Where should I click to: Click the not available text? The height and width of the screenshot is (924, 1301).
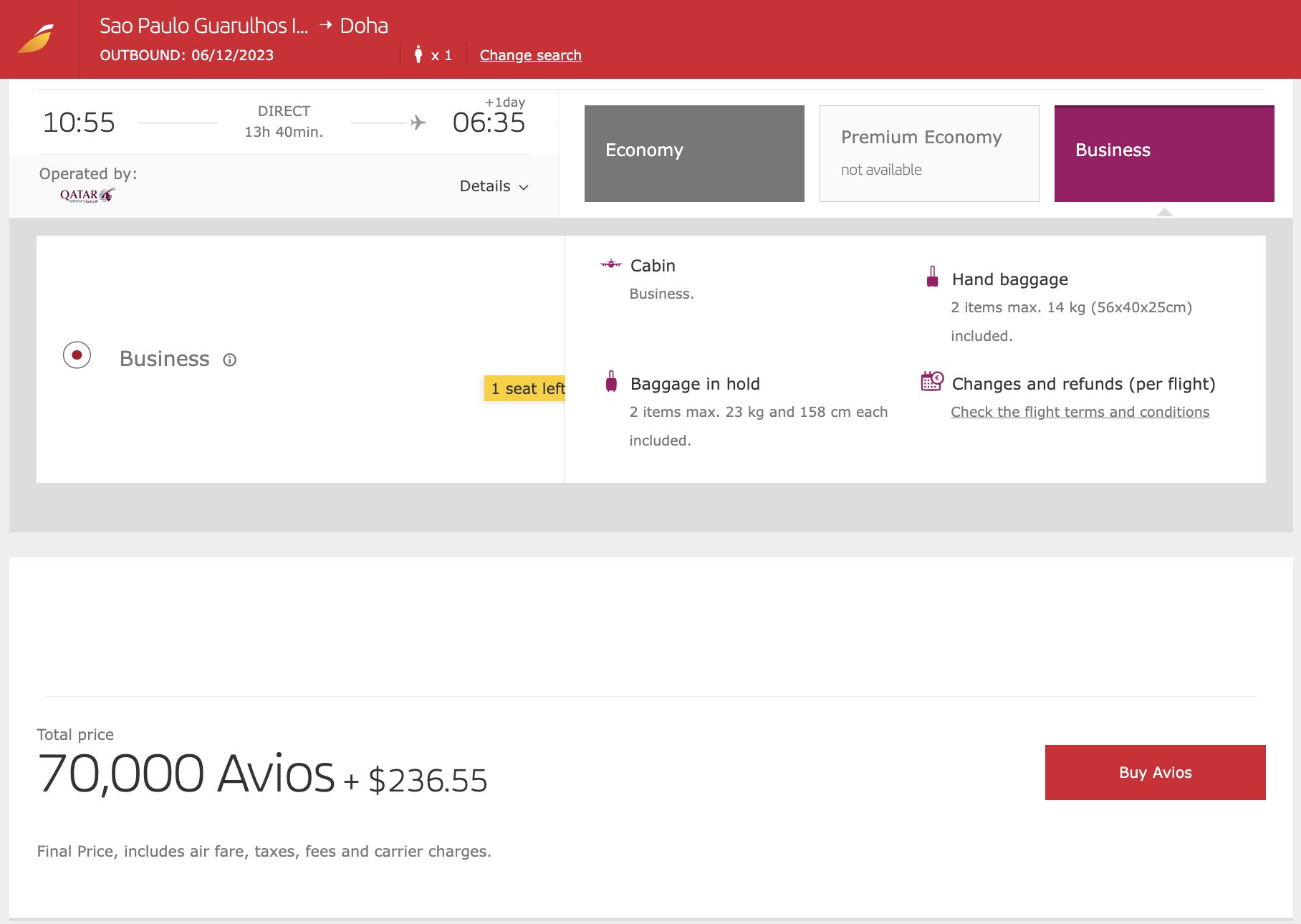coord(881,170)
